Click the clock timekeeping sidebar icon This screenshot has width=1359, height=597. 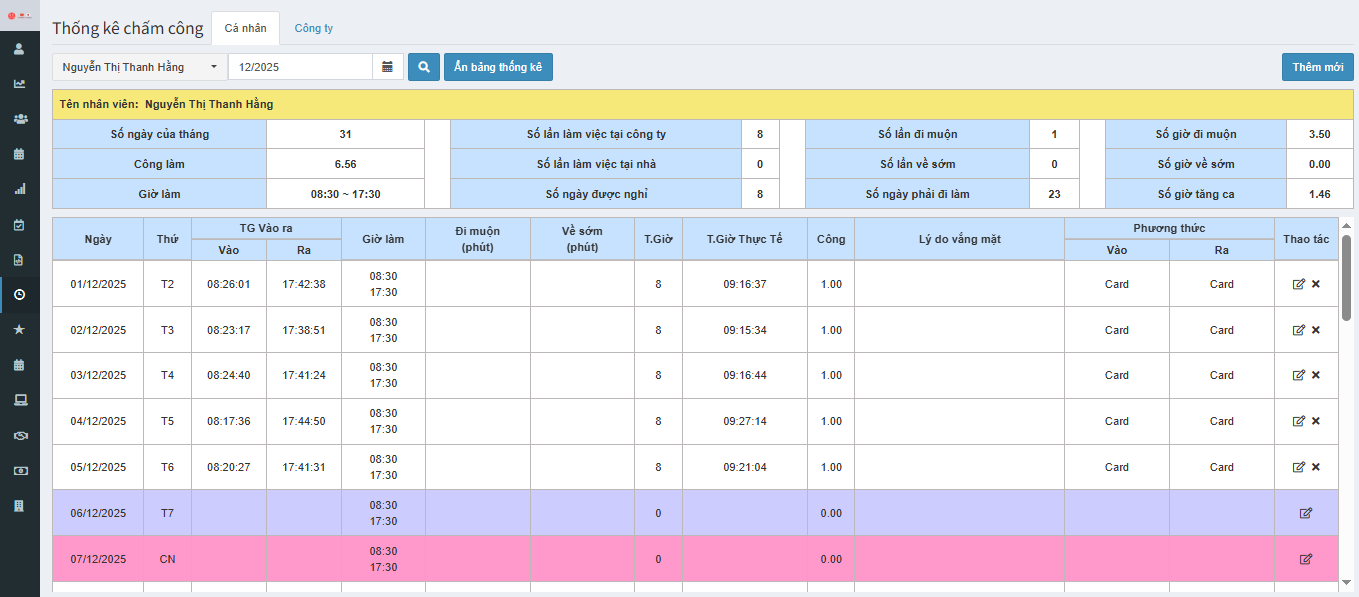(19, 294)
